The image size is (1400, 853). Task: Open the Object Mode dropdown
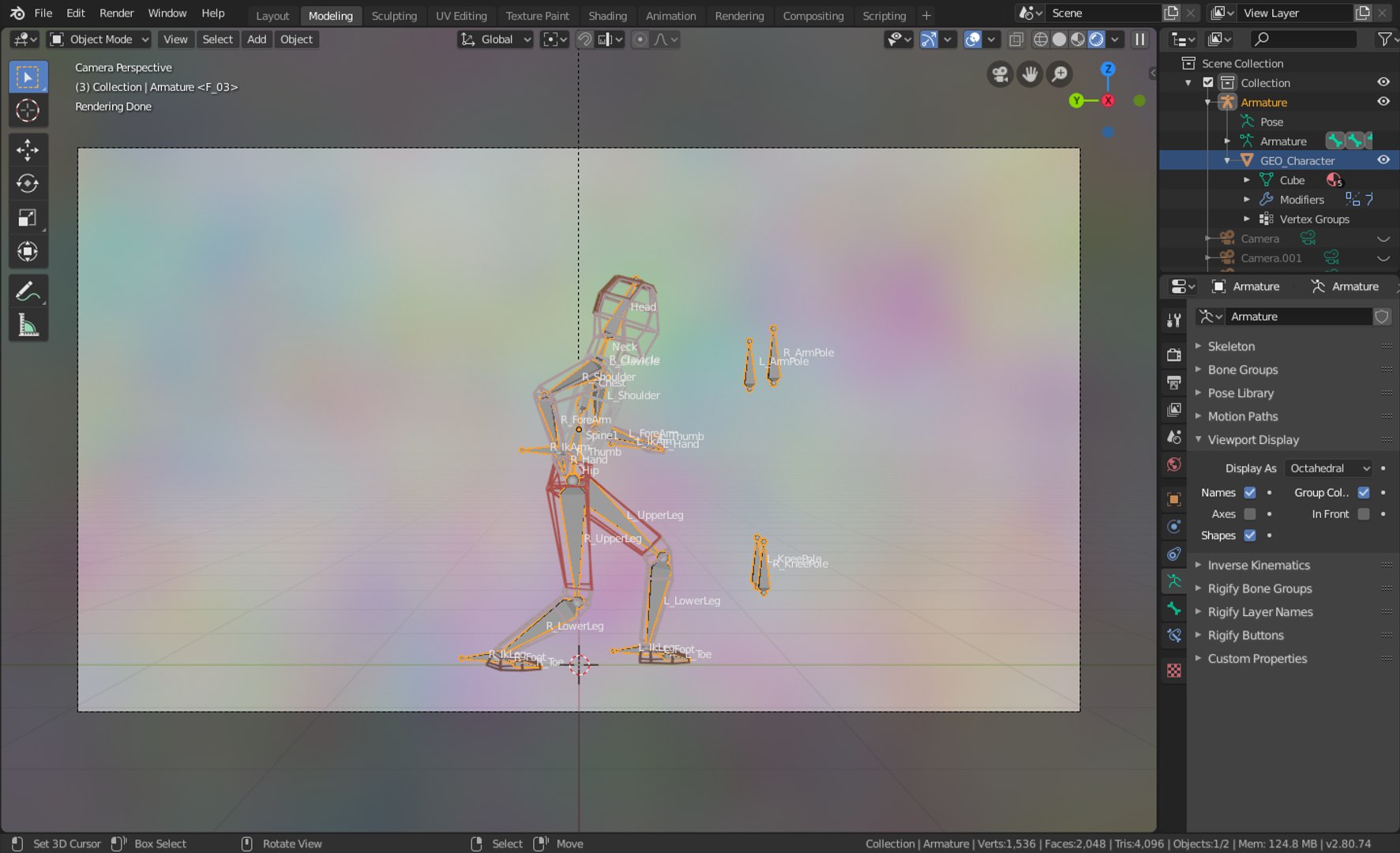click(99, 39)
